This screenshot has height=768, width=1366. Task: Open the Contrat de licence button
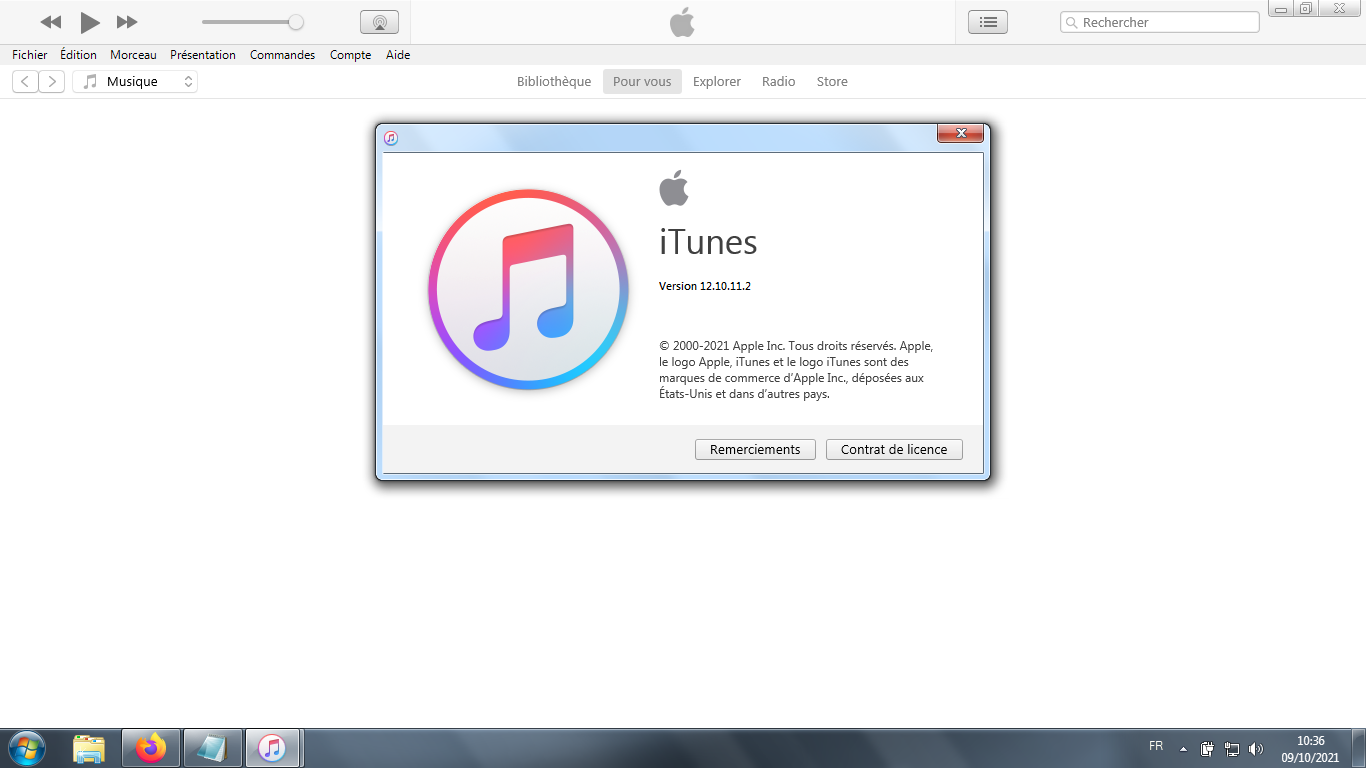click(894, 450)
